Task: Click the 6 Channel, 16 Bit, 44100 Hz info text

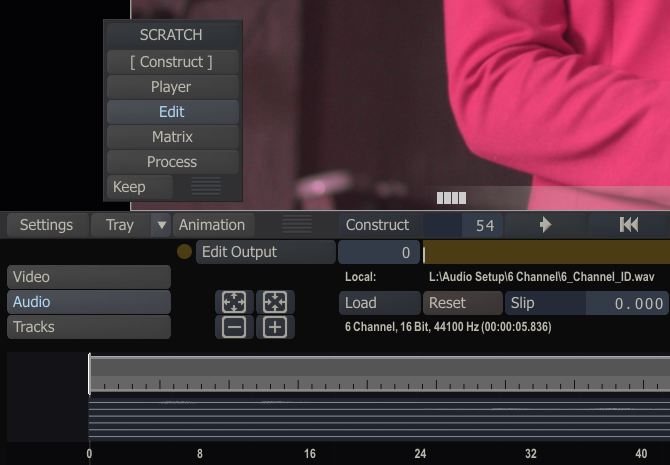Action: 448,327
